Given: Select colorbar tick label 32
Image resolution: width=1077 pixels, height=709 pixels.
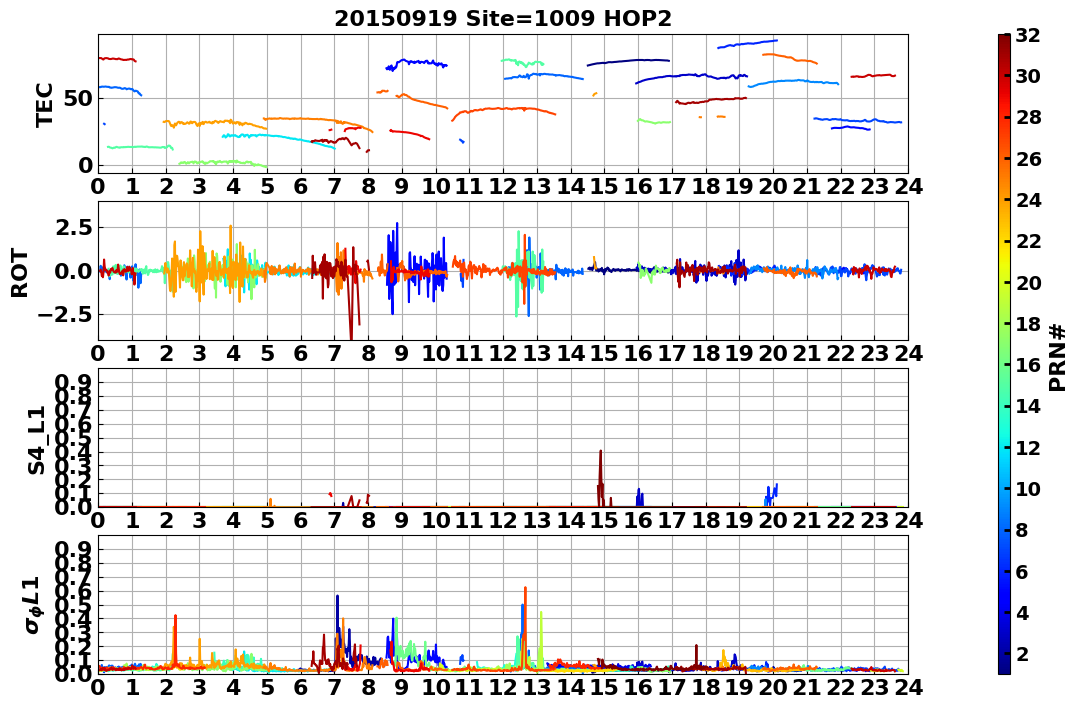Looking at the screenshot, I should [1028, 35].
